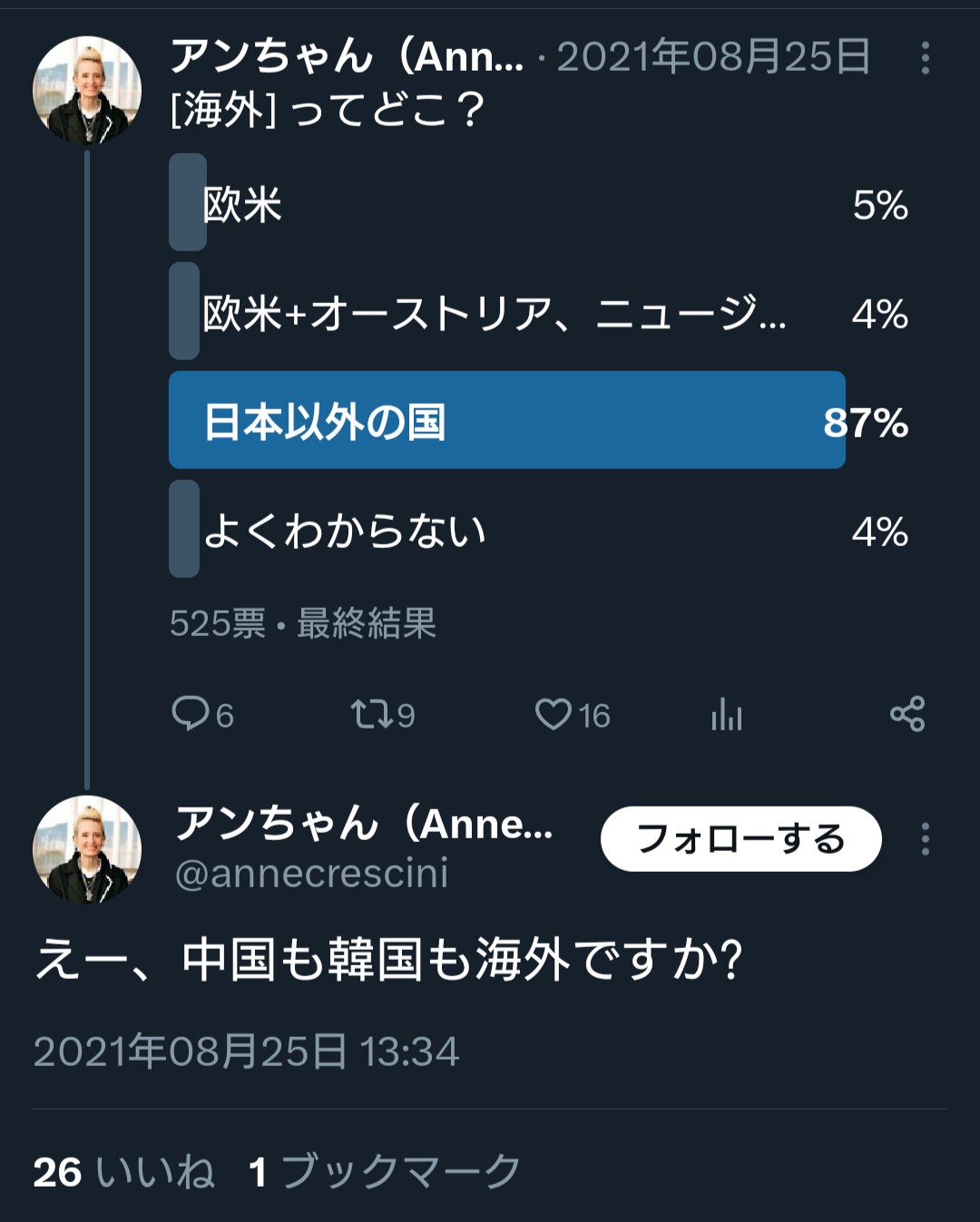Retweet the poll tweet
Viewport: 980px width, 1222px height.
[371, 714]
